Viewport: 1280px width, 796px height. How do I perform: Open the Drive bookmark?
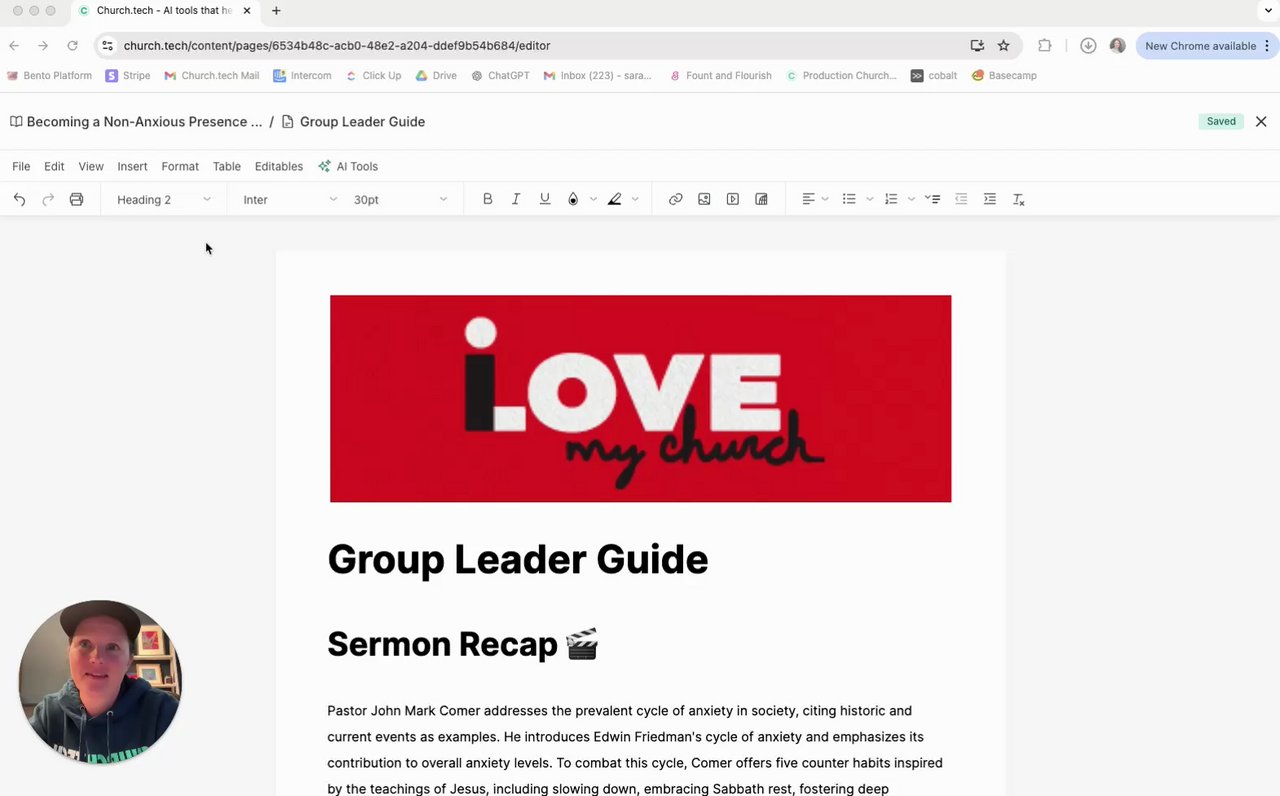(x=436, y=75)
